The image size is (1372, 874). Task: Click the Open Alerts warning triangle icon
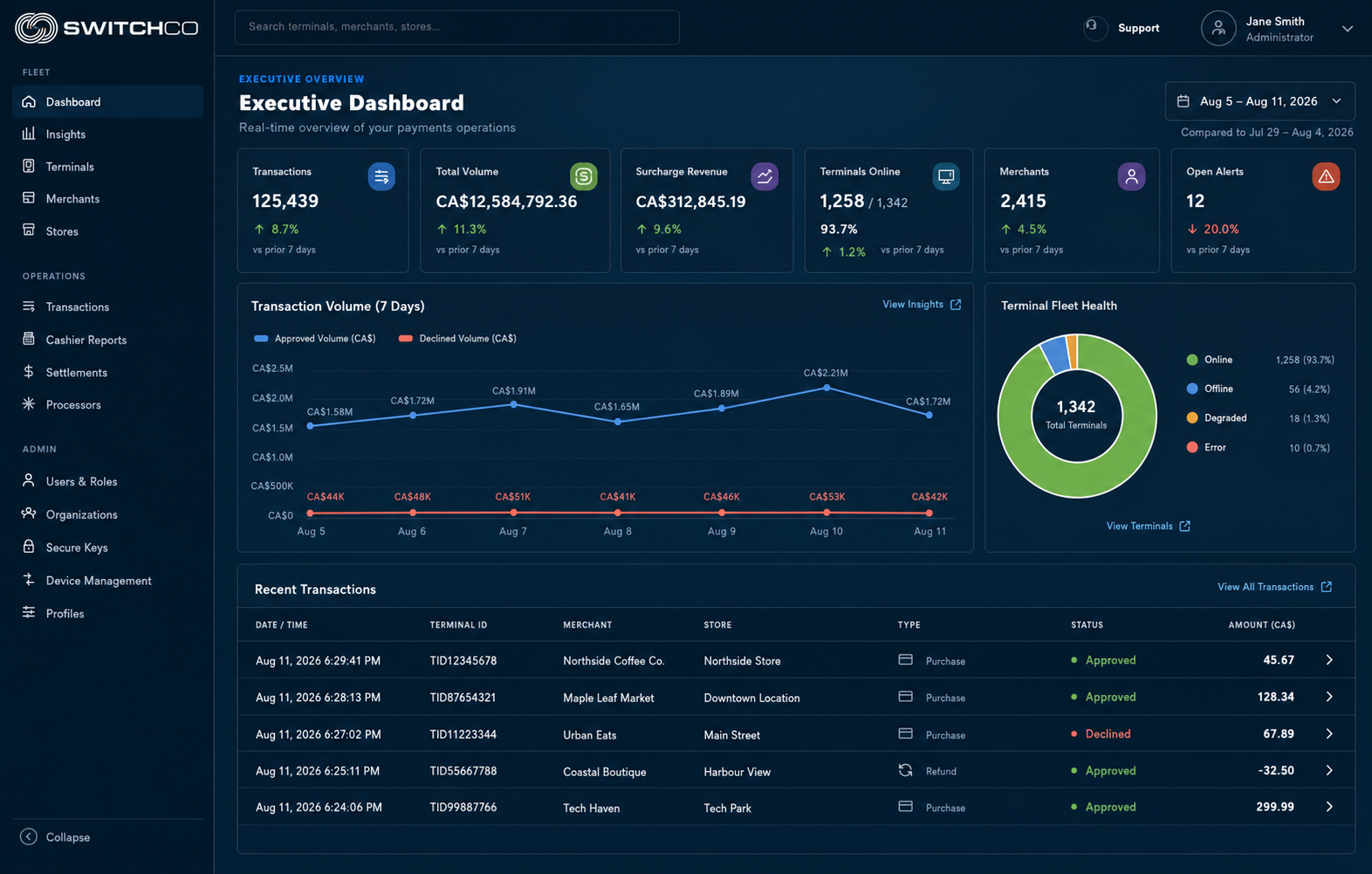point(1326,176)
